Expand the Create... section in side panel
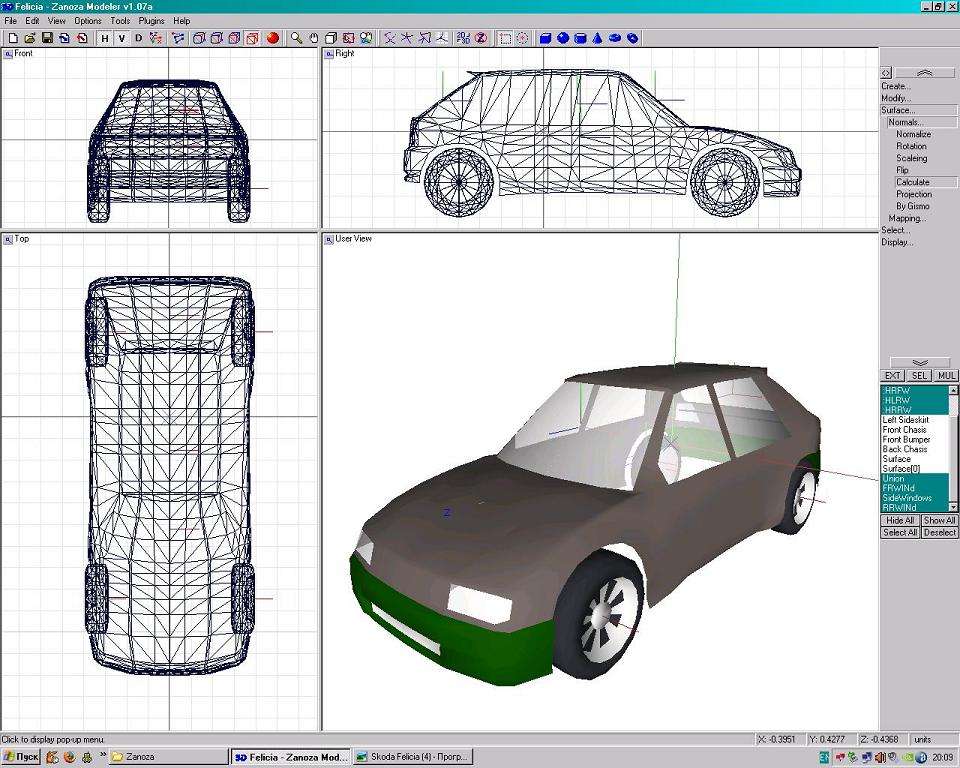The image size is (960, 768). pyautogui.click(x=896, y=86)
